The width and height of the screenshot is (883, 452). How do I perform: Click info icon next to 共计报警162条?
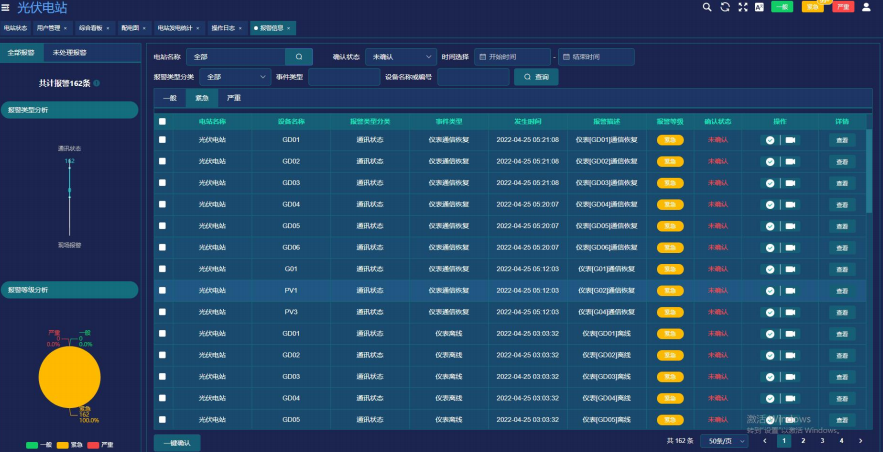pyautogui.click(x=97, y=83)
